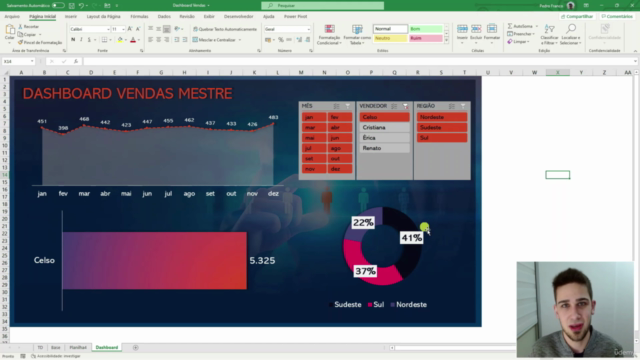Click the fill color bucket icon

(120, 40)
